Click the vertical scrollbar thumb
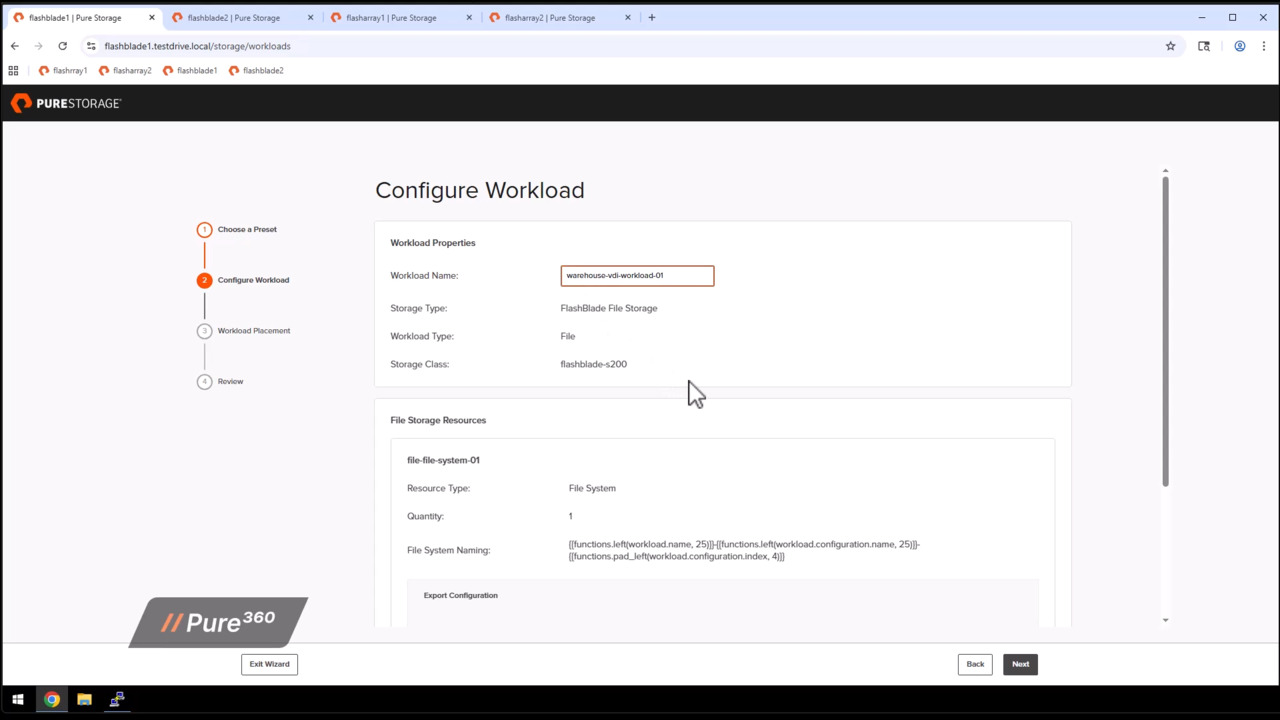 [x=1165, y=330]
